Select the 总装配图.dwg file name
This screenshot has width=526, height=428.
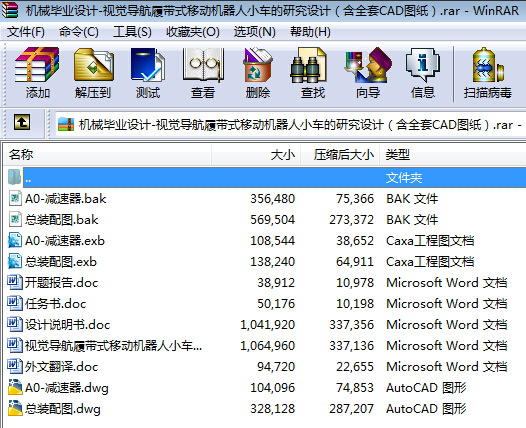pyautogui.click(x=63, y=409)
